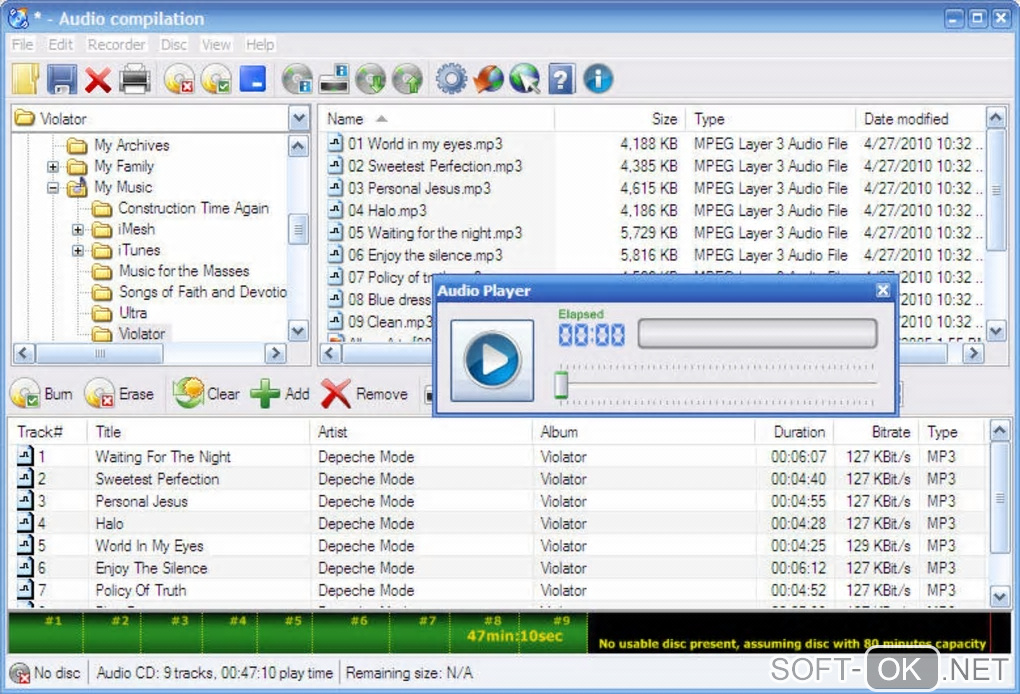Close the Audio Player panel
The width and height of the screenshot is (1020, 694).
click(883, 290)
